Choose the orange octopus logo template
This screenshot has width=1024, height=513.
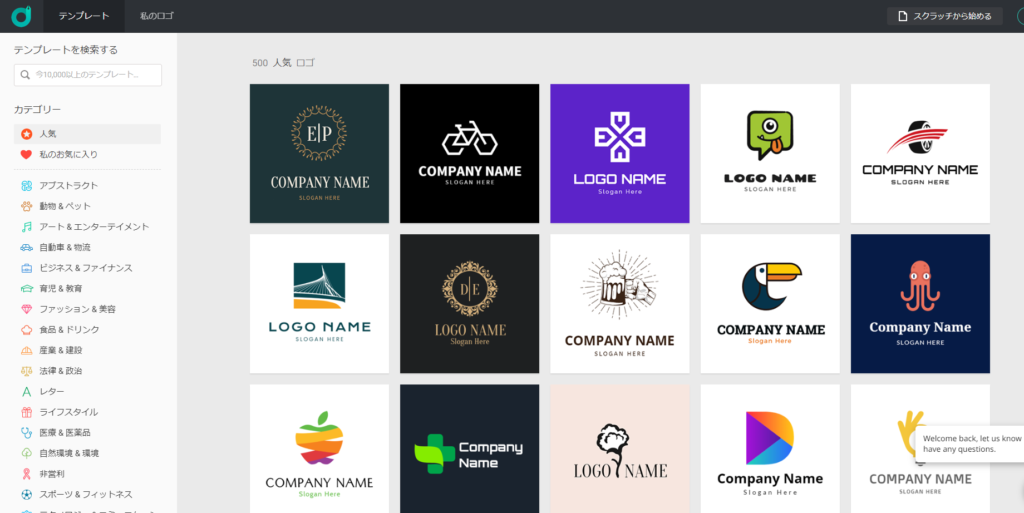tap(919, 303)
